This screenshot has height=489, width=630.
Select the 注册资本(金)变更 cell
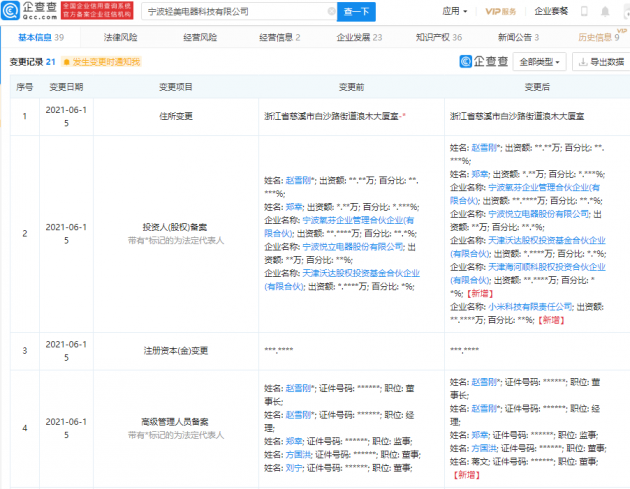[x=176, y=351]
